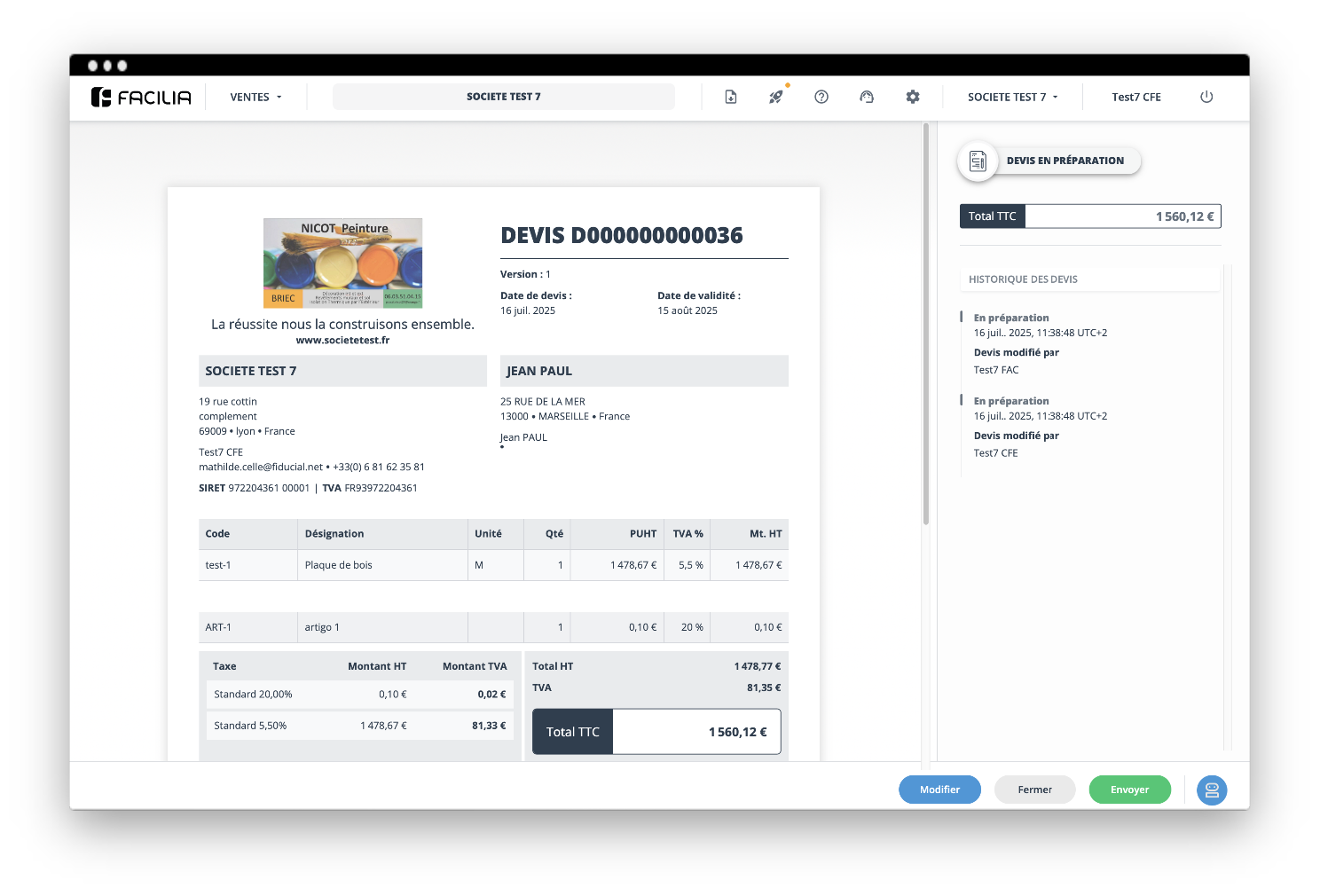Open help via question mark icon
This screenshot has width=1320, height=896.
coord(821,97)
